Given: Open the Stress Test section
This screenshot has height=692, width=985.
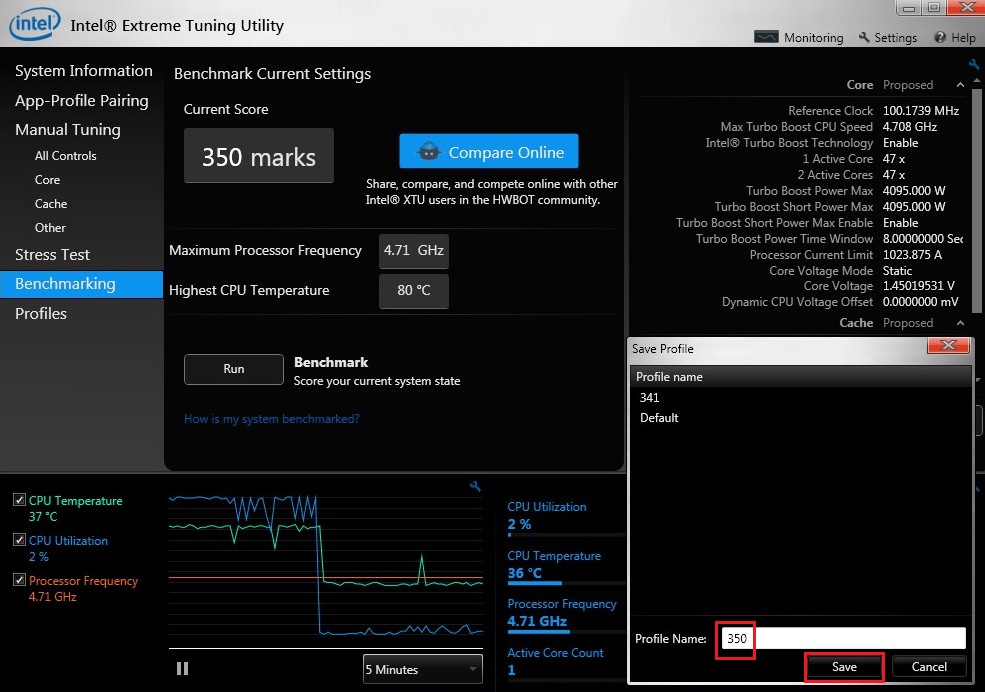Looking at the screenshot, I should (52, 255).
